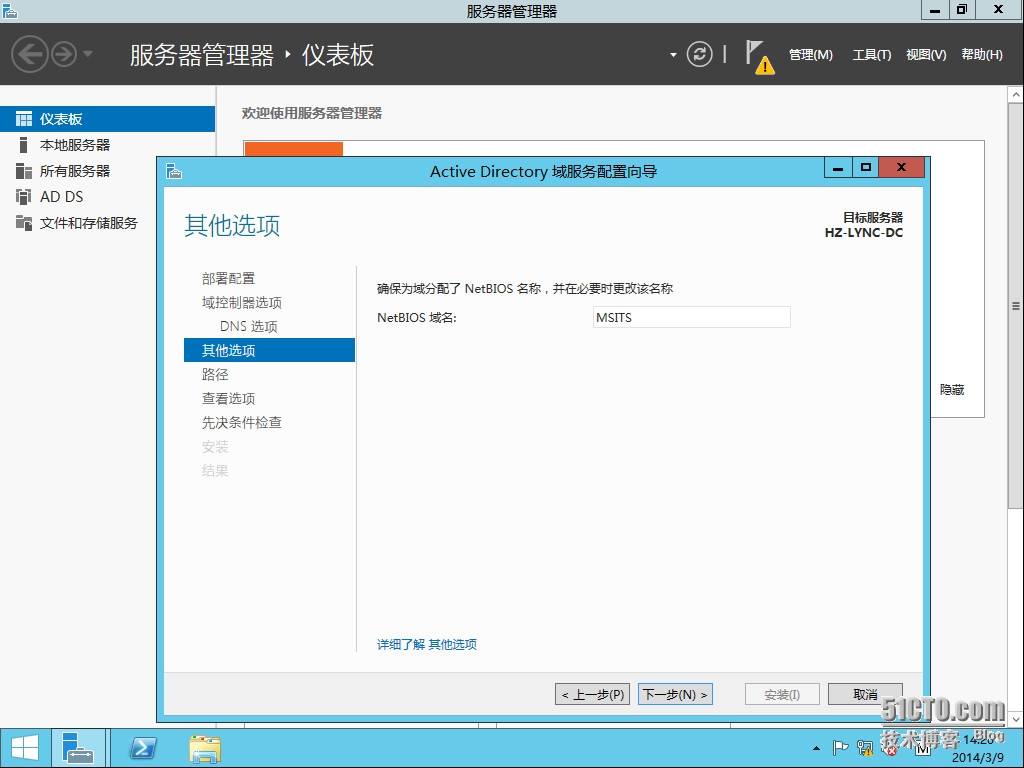Image resolution: width=1024 pixels, height=768 pixels.
Task: Open the 管理(M) menu
Action: [810, 55]
